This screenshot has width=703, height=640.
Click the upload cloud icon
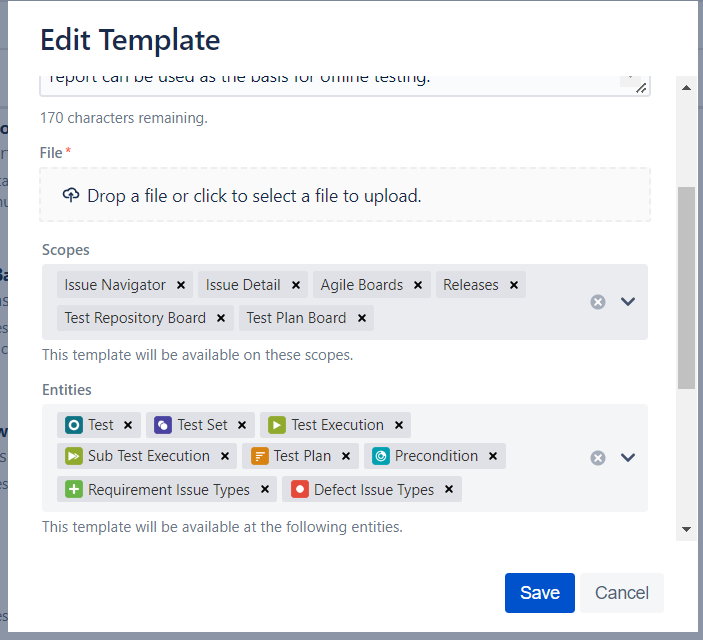point(70,195)
